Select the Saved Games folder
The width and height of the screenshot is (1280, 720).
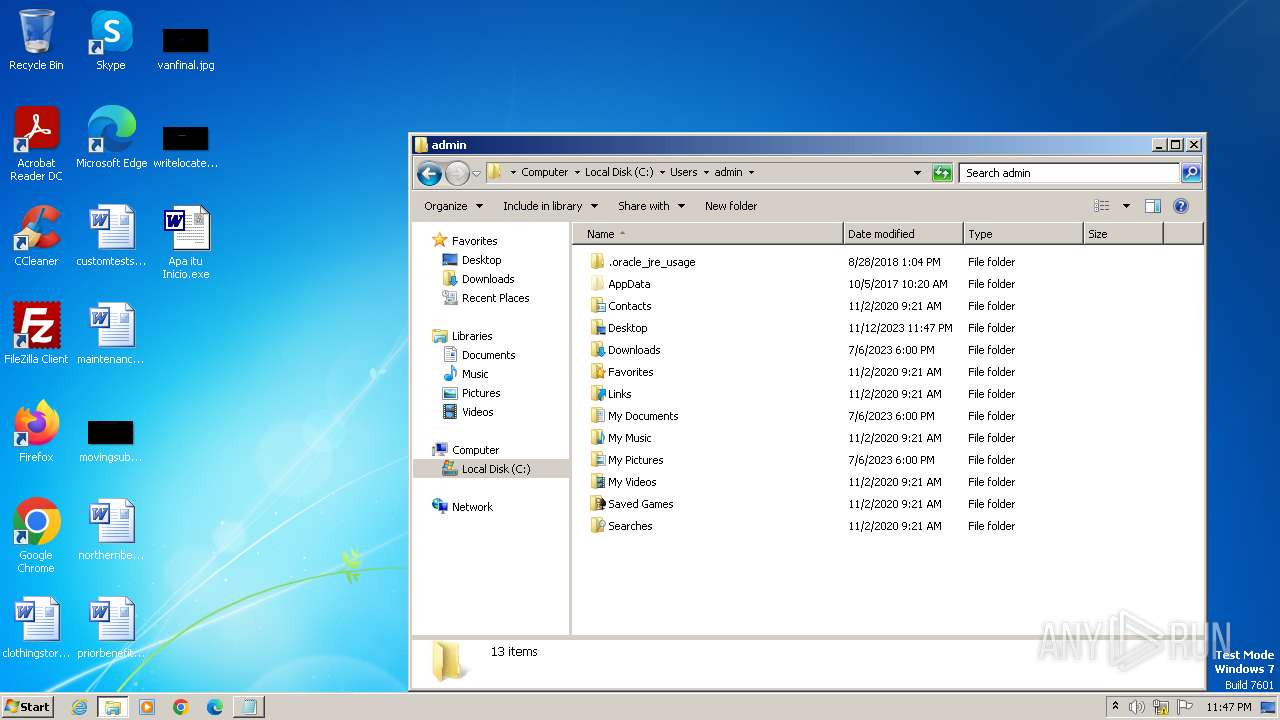pos(631,504)
